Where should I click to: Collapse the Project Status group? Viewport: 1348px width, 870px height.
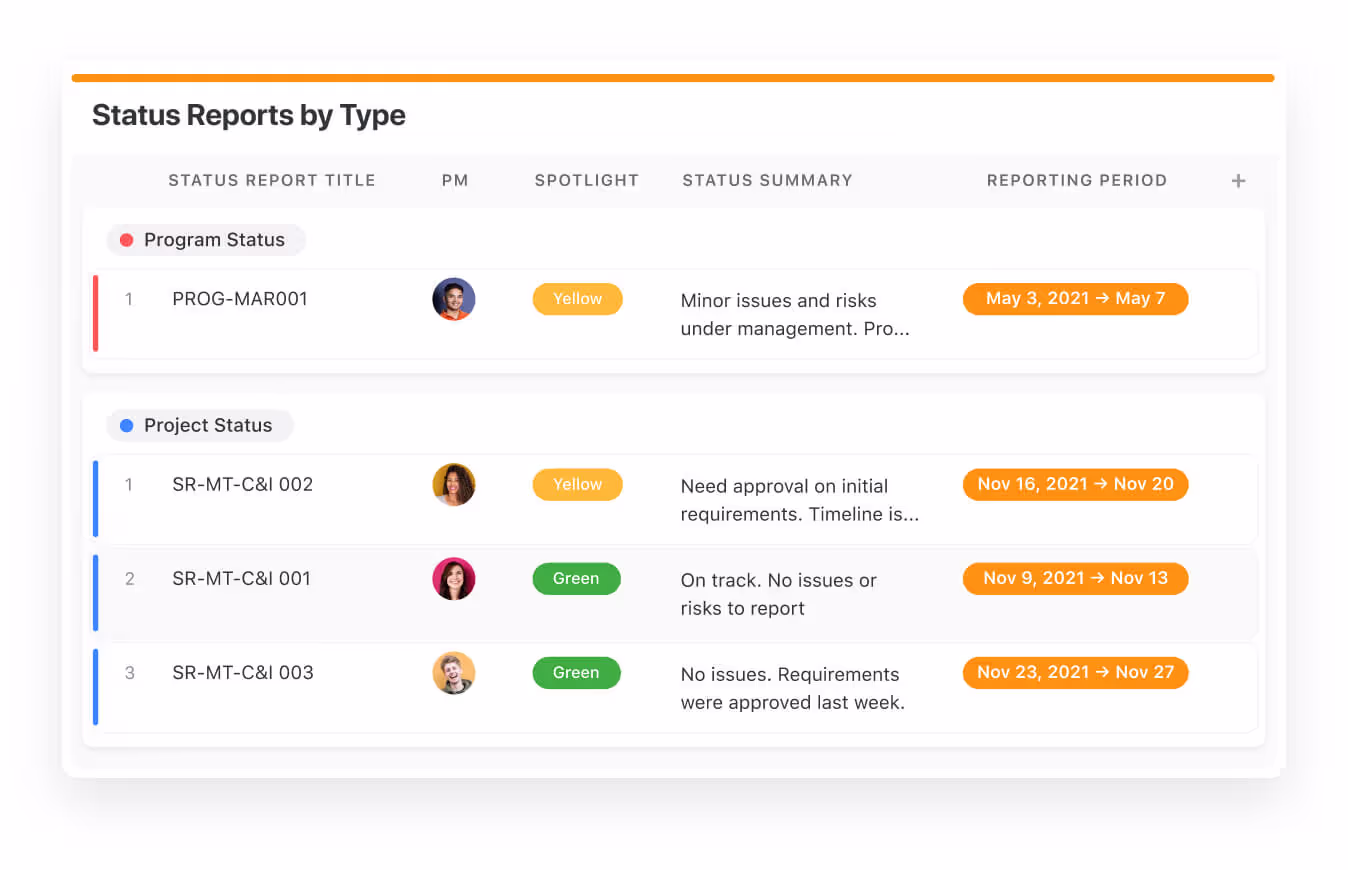[x=207, y=426]
